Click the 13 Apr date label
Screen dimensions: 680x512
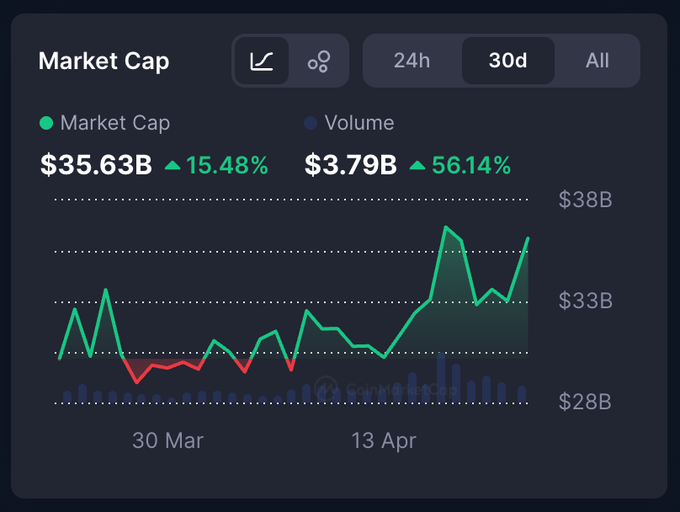pos(383,440)
